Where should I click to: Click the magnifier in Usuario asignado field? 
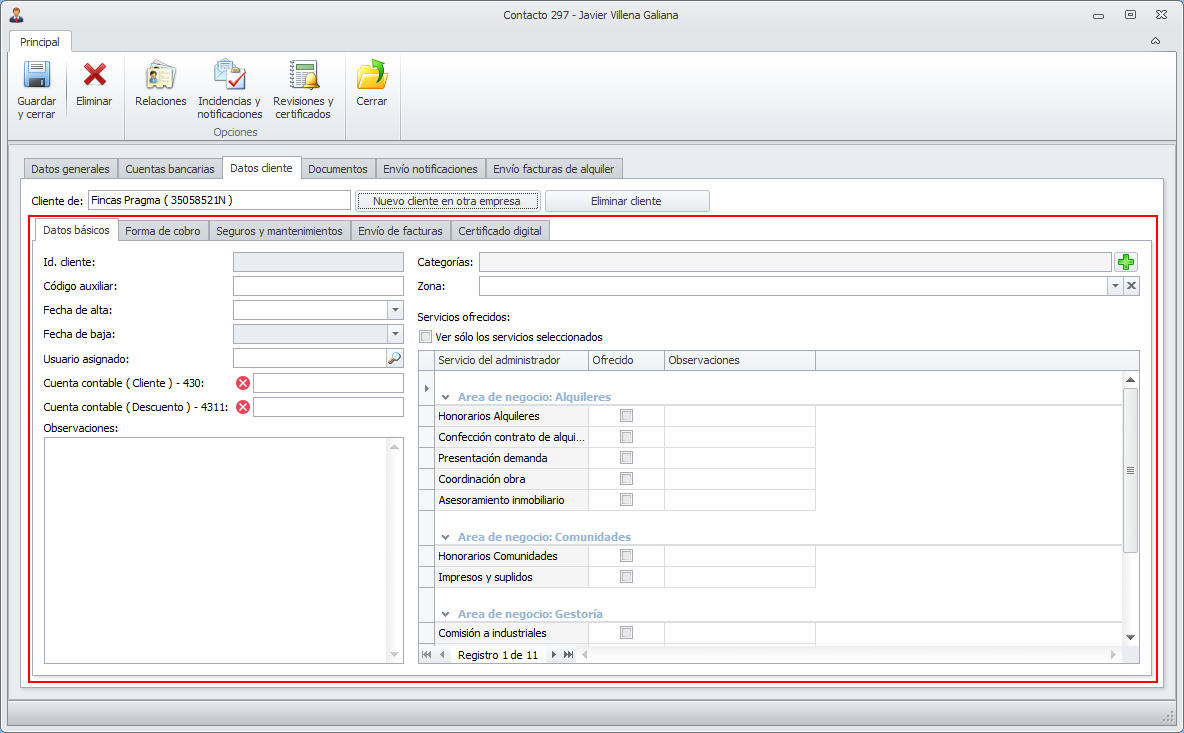pos(394,358)
